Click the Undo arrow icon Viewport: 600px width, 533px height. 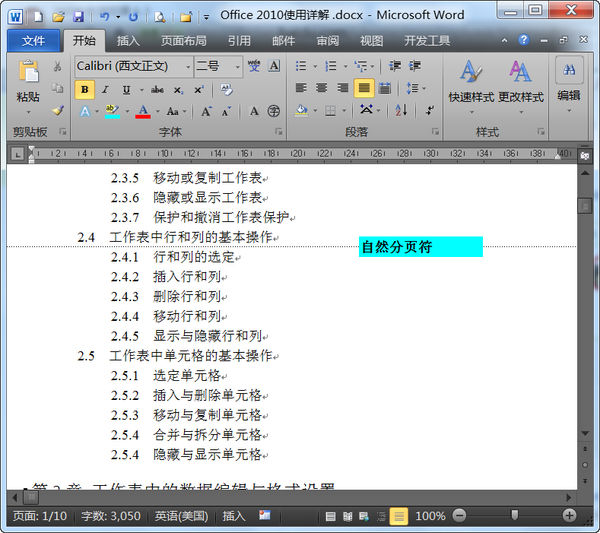(x=104, y=17)
